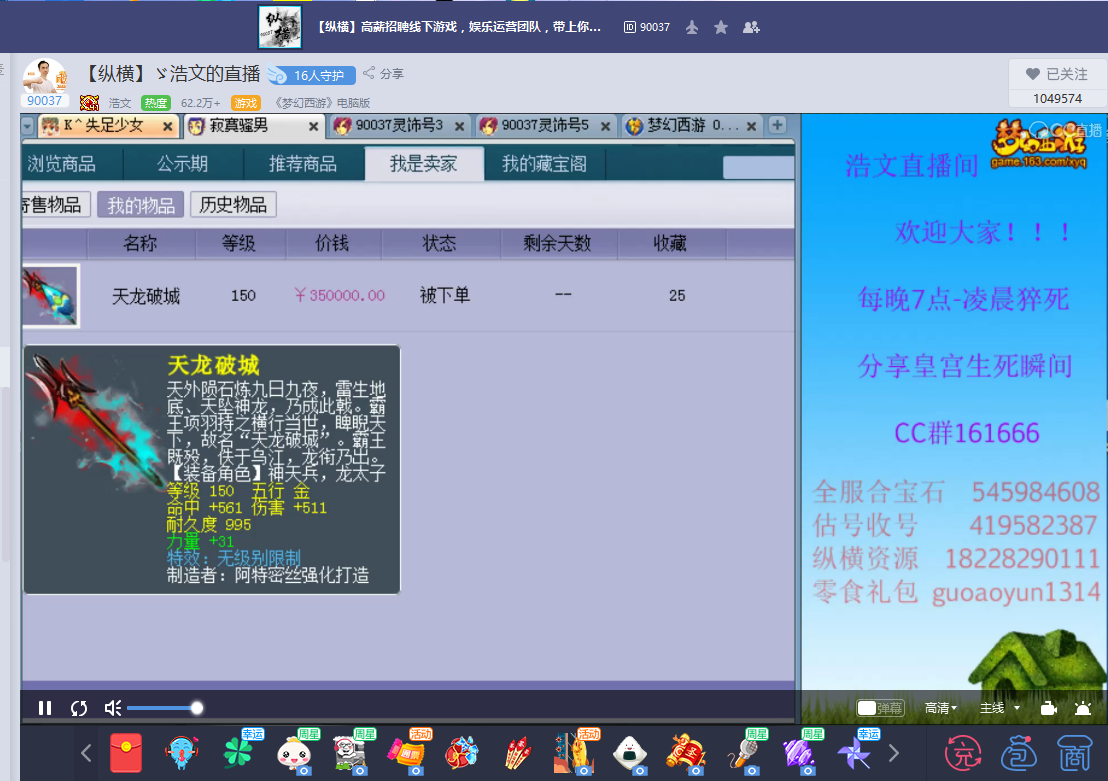1108x781 pixels.
Task: Switch to 公示期 tab
Action: [x=183, y=164]
